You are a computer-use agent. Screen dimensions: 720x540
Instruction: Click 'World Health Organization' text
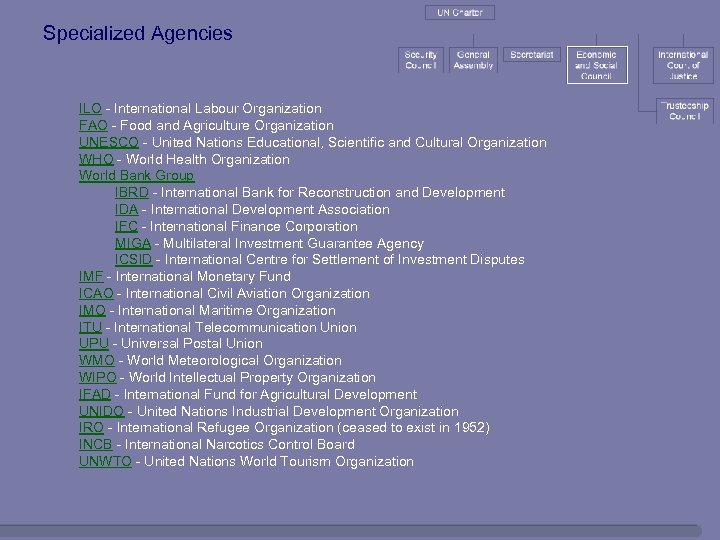208,159
